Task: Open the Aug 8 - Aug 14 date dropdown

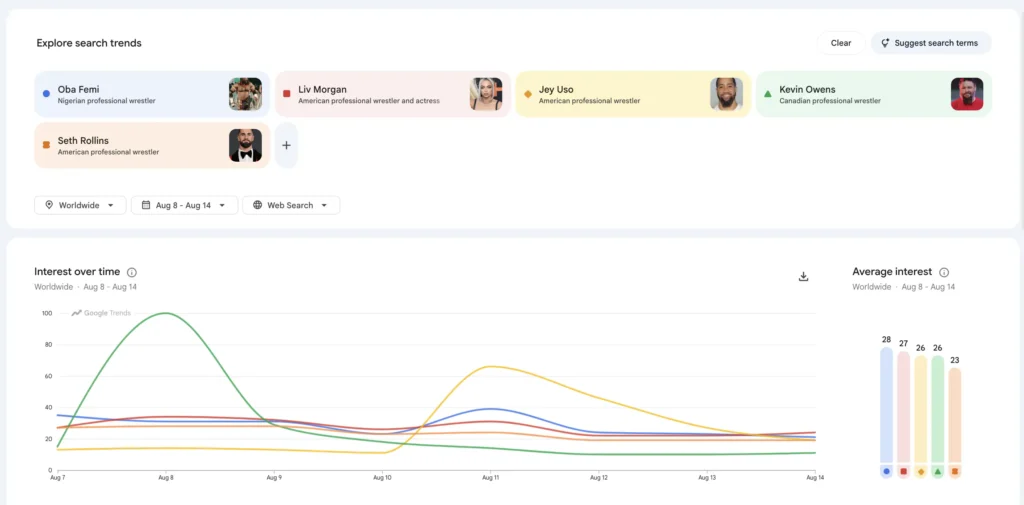Action: 184,205
